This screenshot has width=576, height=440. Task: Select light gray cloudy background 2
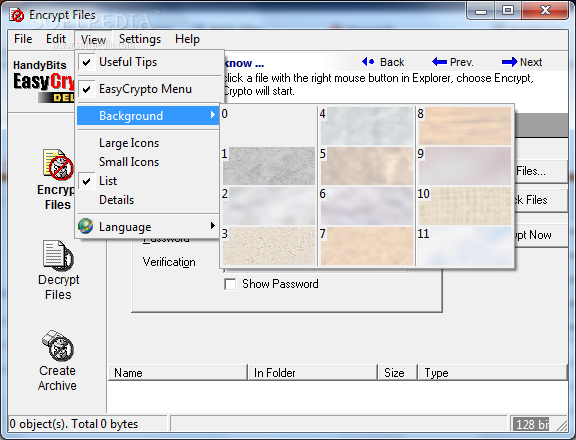pos(269,206)
